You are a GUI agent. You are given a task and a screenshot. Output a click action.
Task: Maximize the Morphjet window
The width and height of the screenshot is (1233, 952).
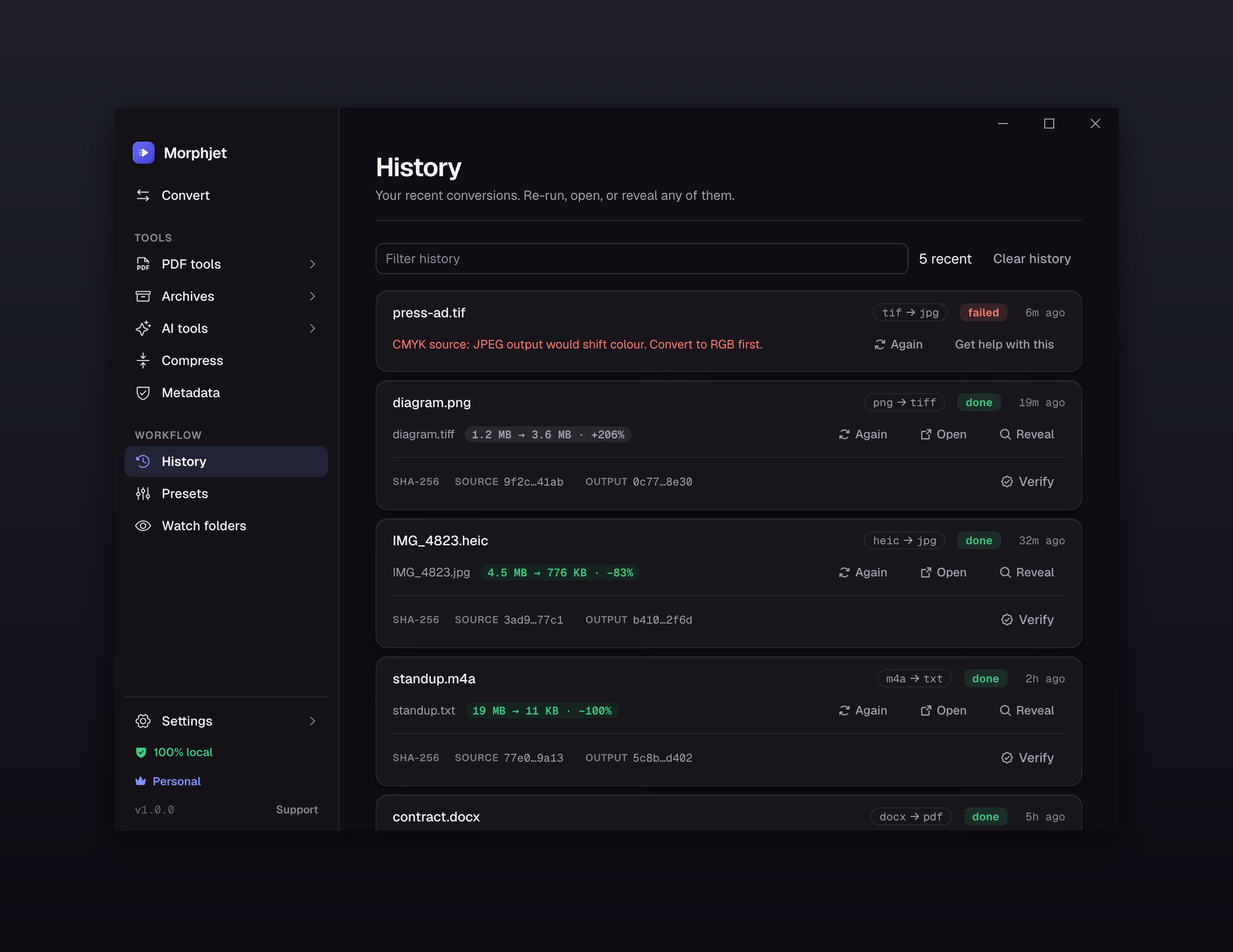(1049, 124)
